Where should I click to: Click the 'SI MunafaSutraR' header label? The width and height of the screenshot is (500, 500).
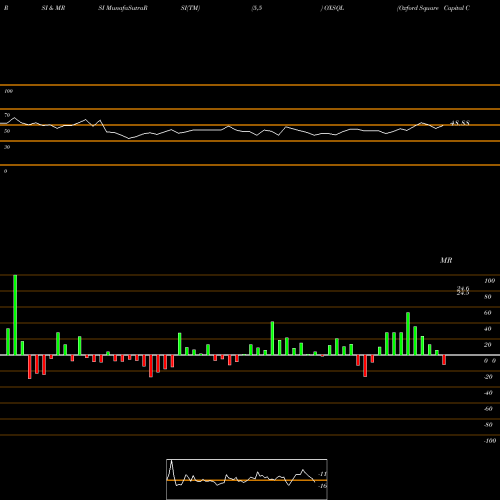click(x=123, y=8)
